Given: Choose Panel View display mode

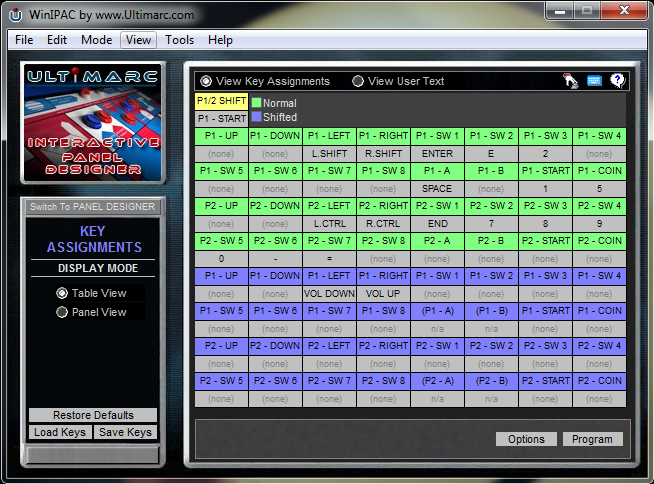Looking at the screenshot, I should pyautogui.click(x=63, y=312).
